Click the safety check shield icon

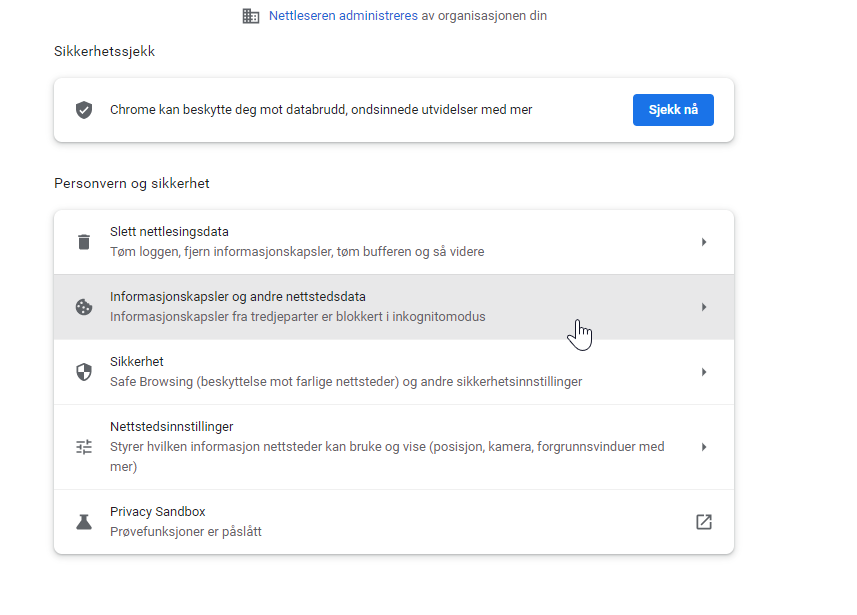pyautogui.click(x=84, y=110)
